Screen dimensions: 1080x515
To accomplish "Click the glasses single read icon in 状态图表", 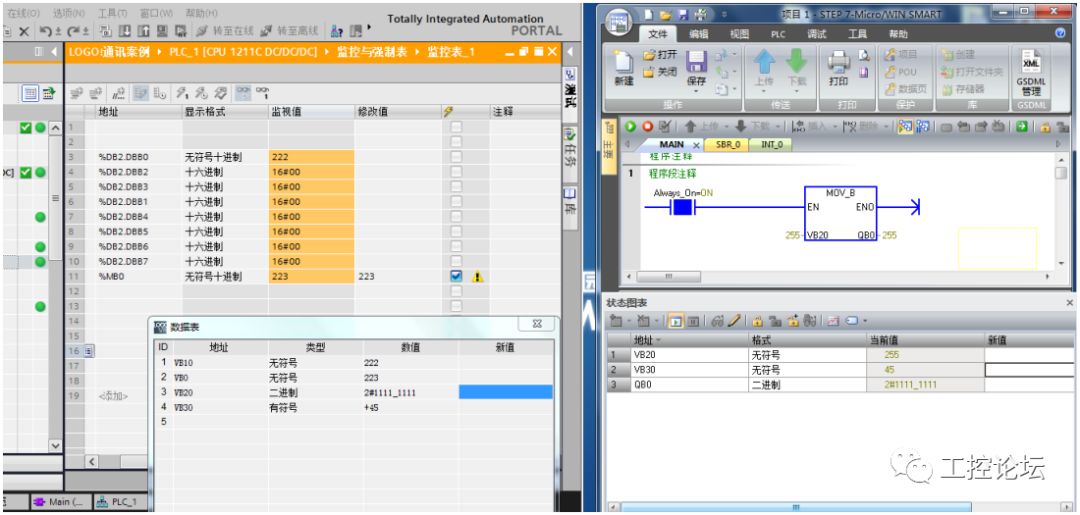I will pyautogui.click(x=717, y=322).
